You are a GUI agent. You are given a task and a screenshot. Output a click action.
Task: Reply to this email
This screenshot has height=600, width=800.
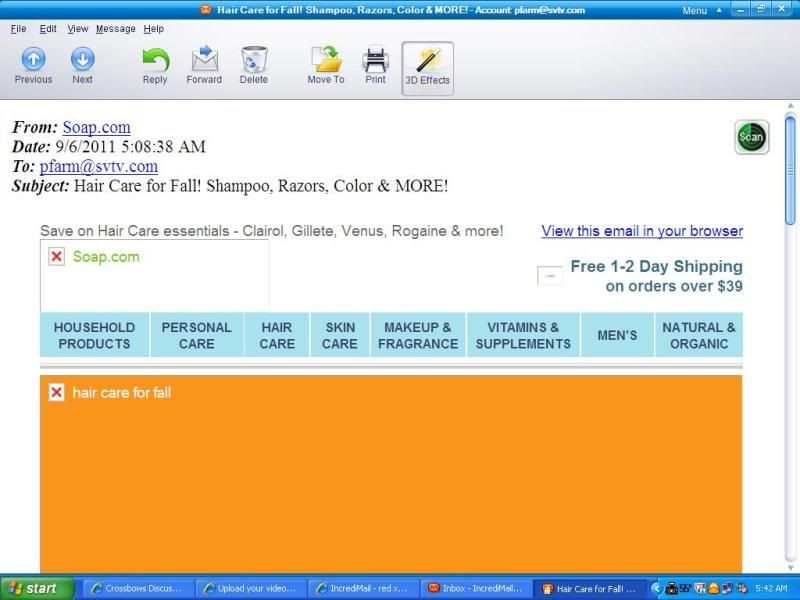coord(155,66)
